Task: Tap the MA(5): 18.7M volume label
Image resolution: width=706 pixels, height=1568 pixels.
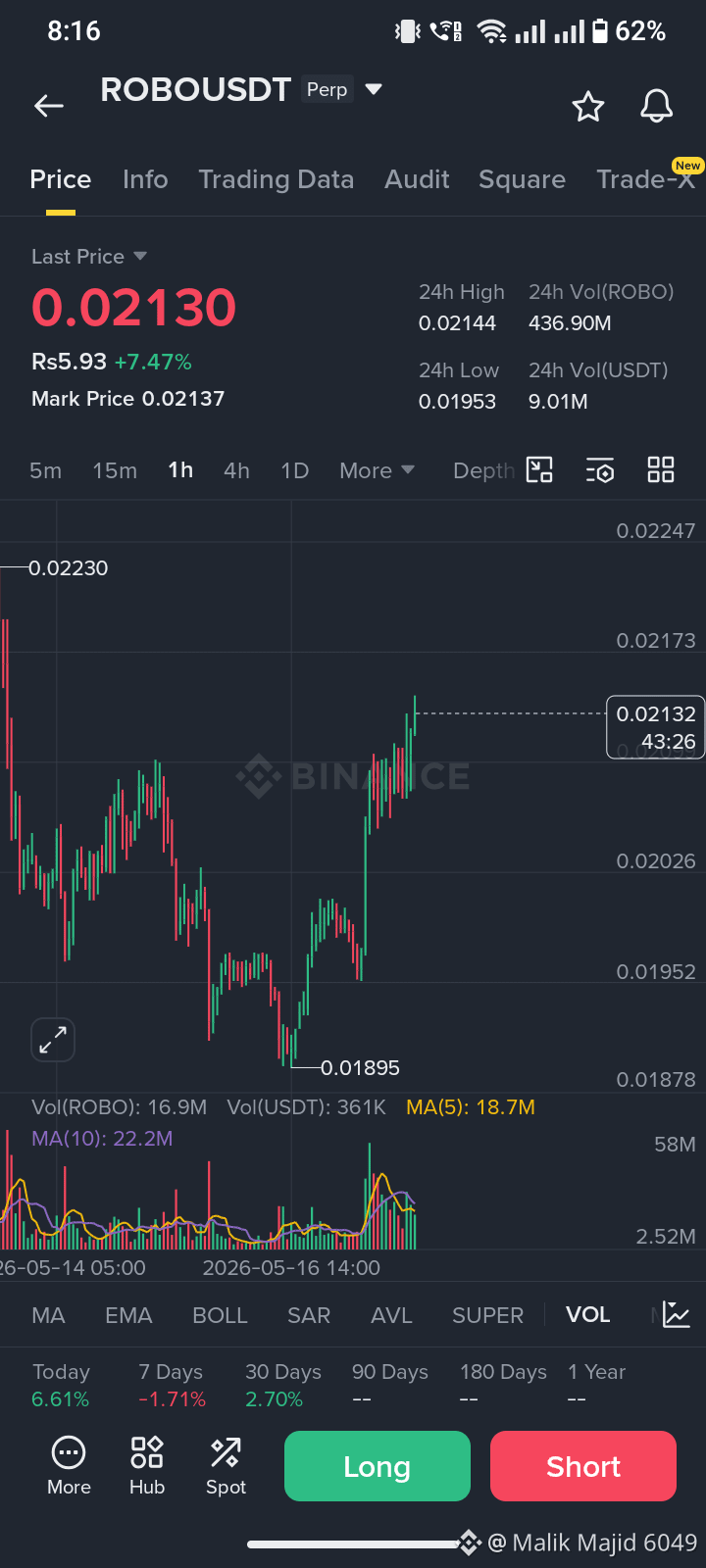Action: tap(471, 1107)
